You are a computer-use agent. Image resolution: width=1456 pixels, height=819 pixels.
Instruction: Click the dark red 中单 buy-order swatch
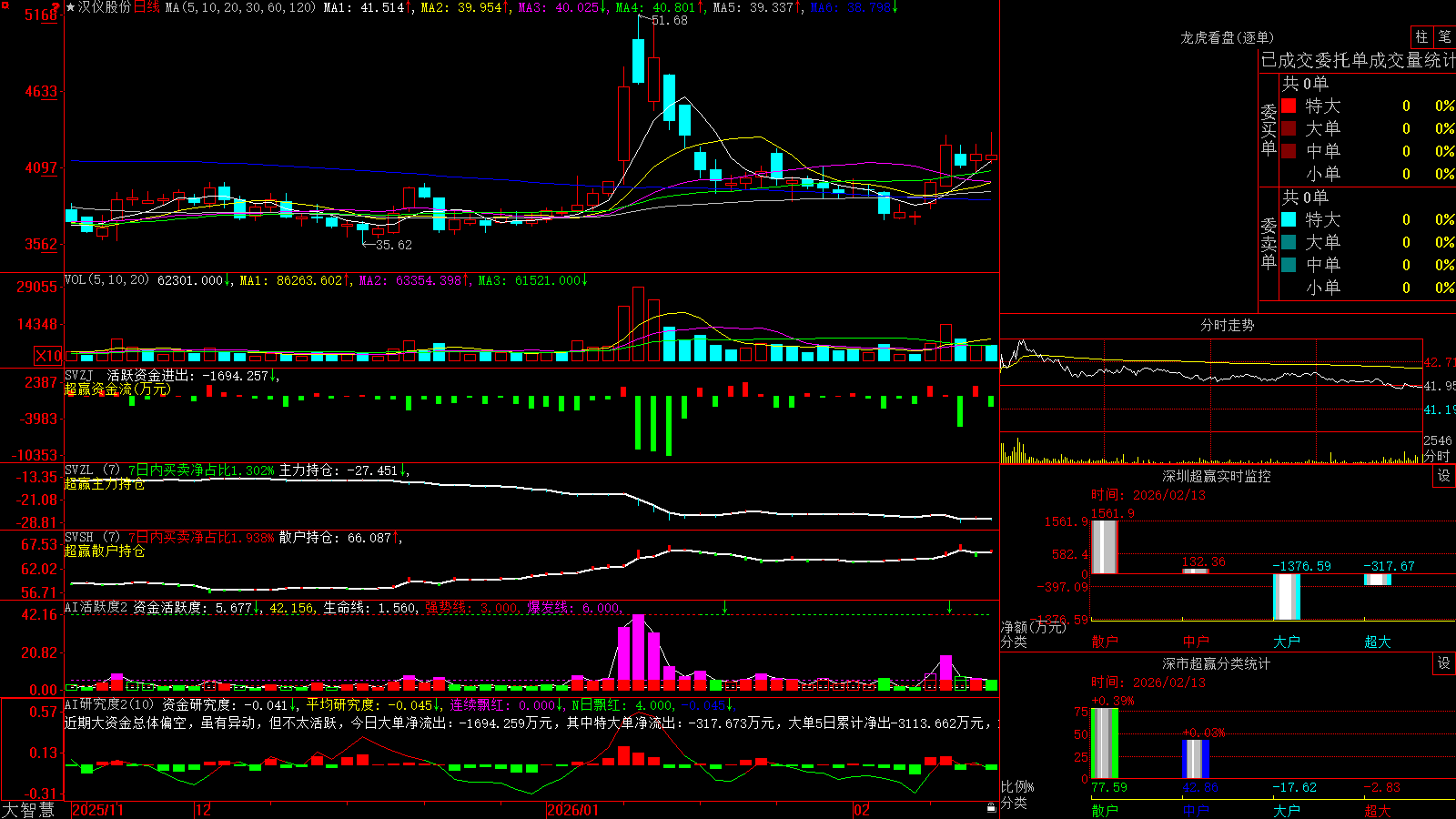tap(1289, 151)
